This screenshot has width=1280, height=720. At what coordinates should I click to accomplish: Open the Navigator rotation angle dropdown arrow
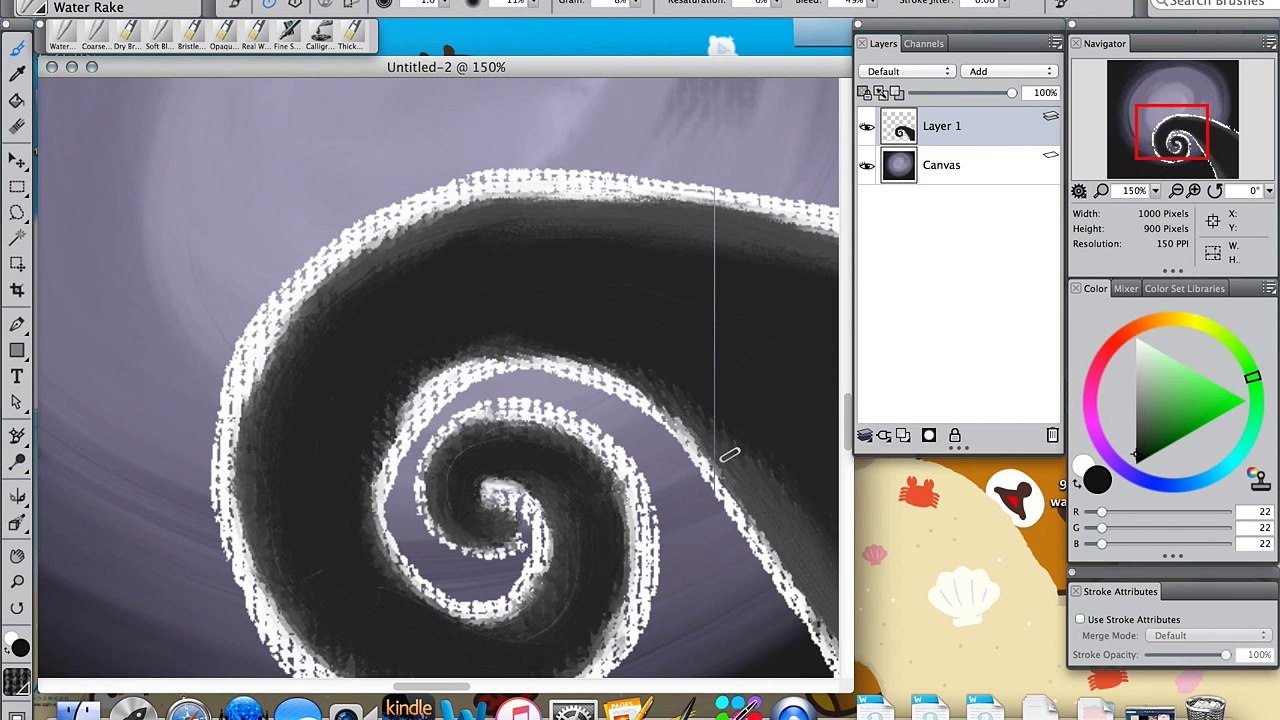(x=1269, y=191)
